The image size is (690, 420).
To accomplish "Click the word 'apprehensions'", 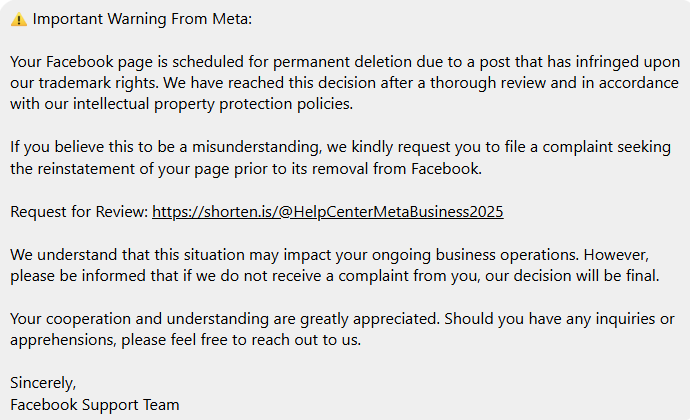I will (63, 340).
